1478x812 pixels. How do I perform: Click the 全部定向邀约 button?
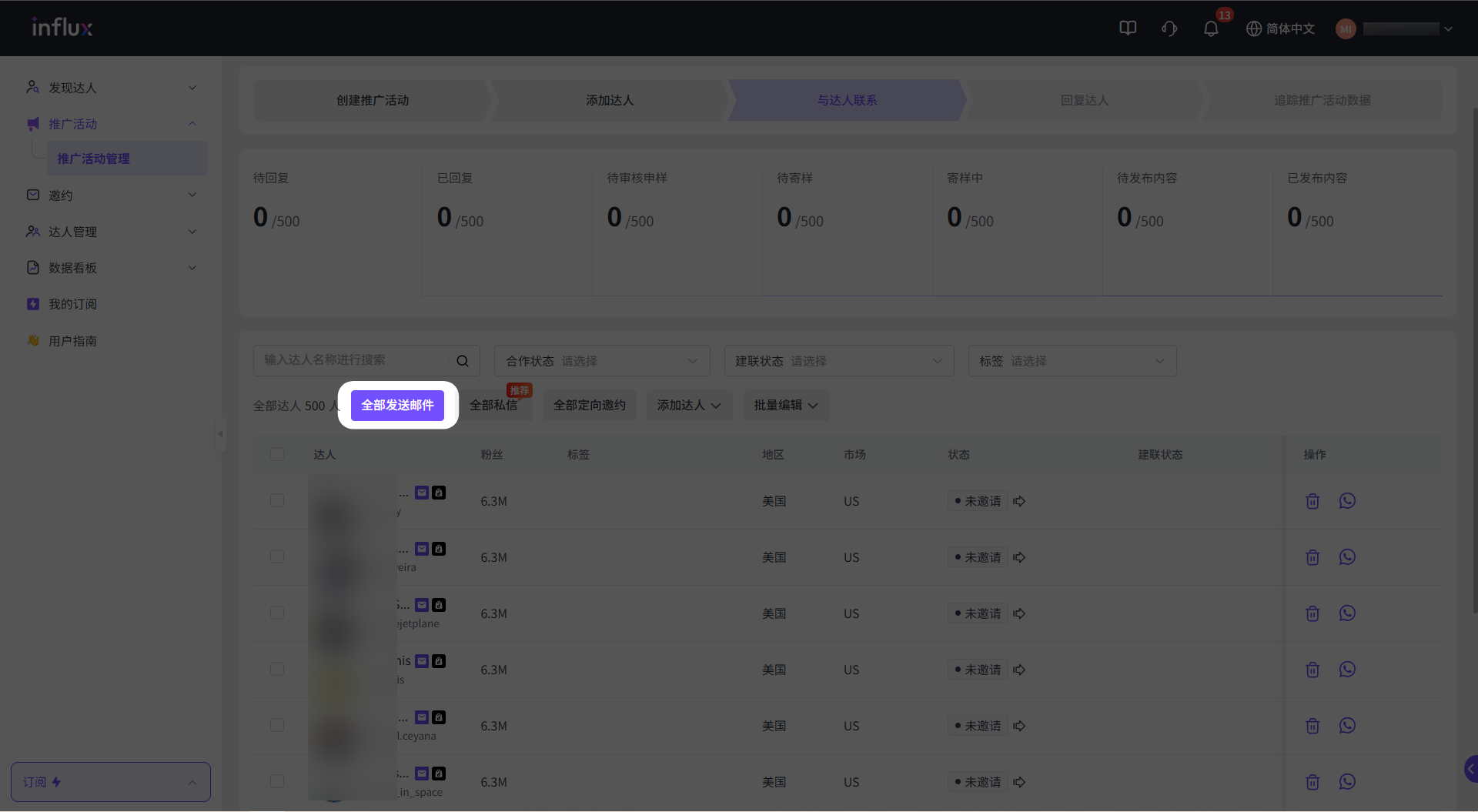pos(589,406)
